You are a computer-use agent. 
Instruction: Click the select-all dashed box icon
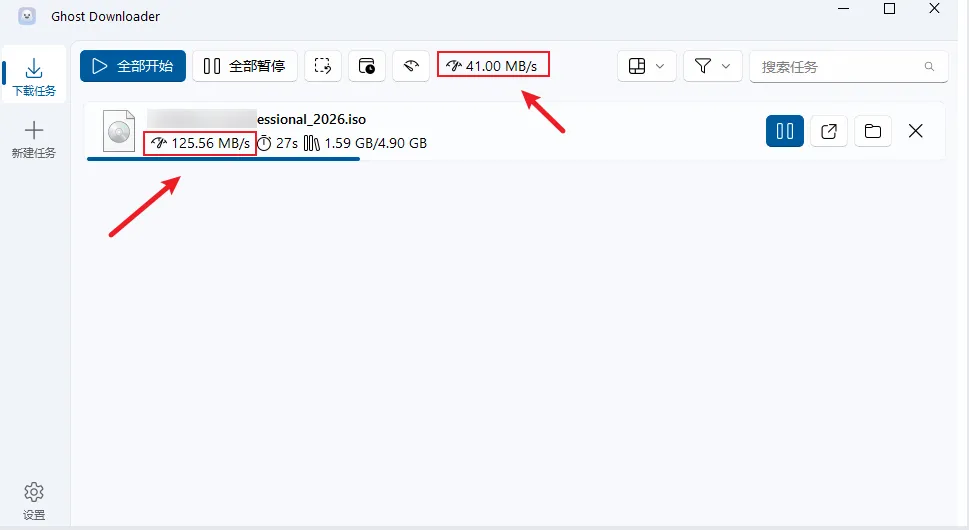323,66
